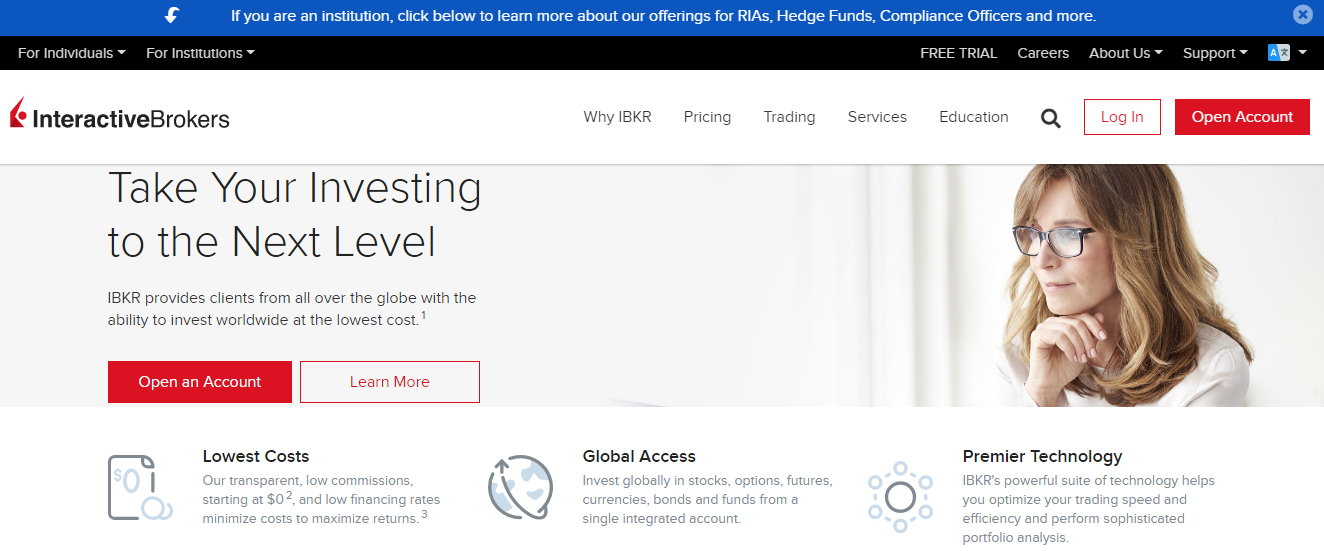Click the Global Access heading
This screenshot has height=551, width=1324.
639,456
